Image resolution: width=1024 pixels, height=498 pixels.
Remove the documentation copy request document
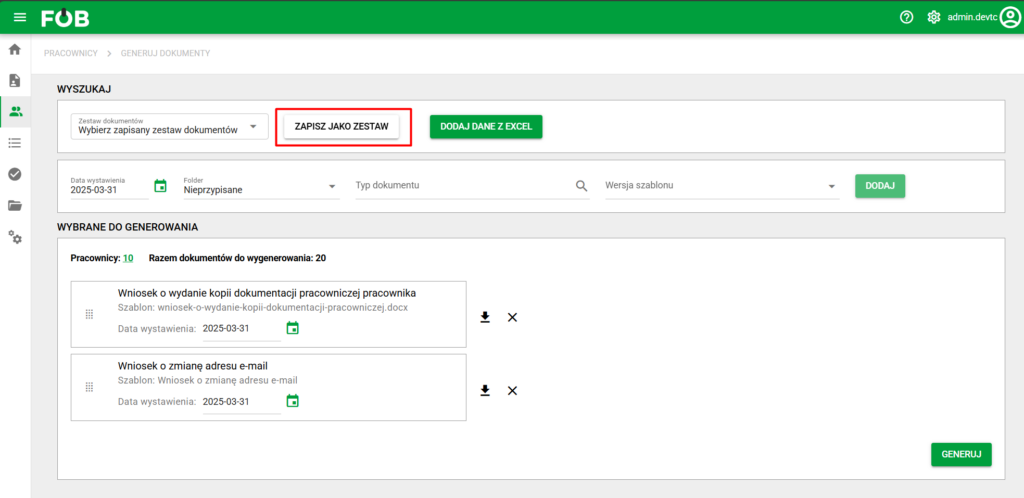pos(512,317)
